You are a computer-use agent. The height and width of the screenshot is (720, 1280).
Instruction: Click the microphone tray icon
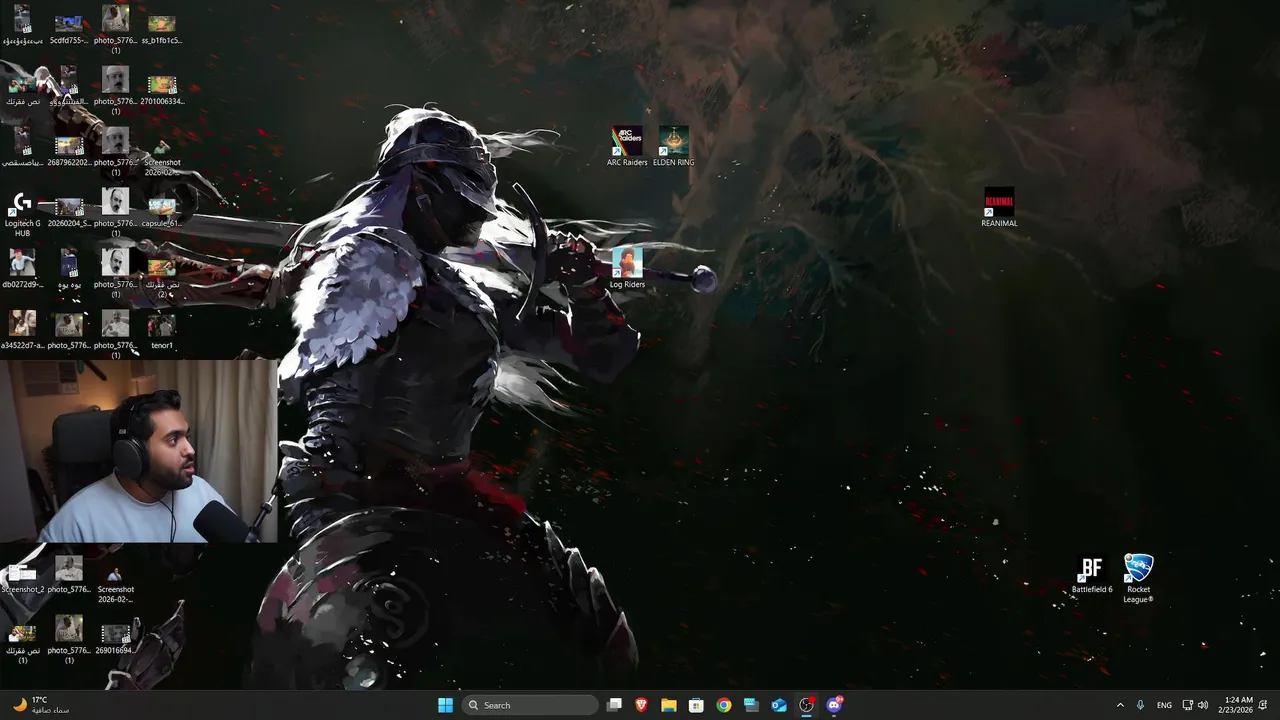1141,705
